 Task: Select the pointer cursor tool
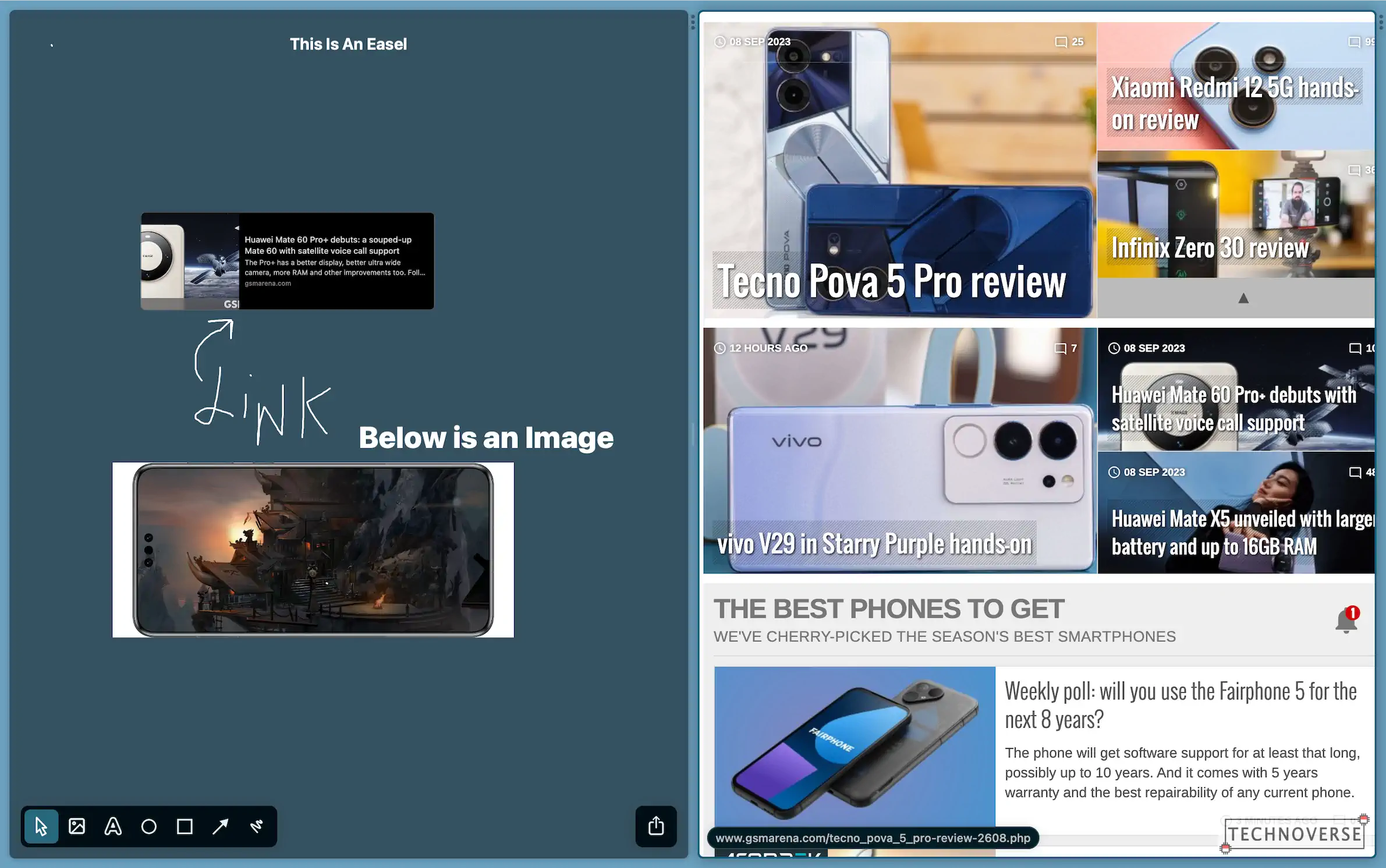[x=41, y=827]
